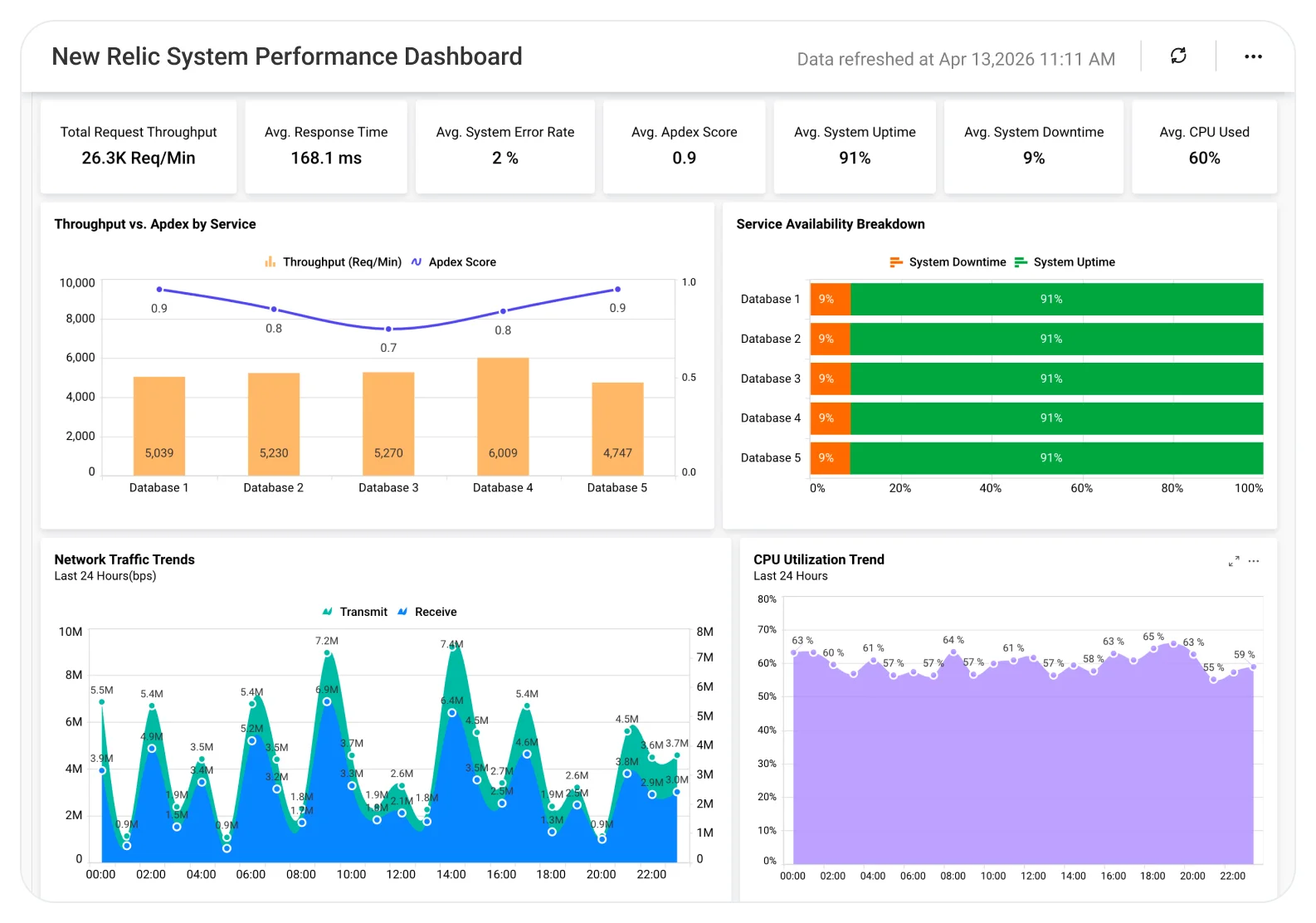
Task: Toggle the Apdex Score legend item
Action: pos(454,262)
